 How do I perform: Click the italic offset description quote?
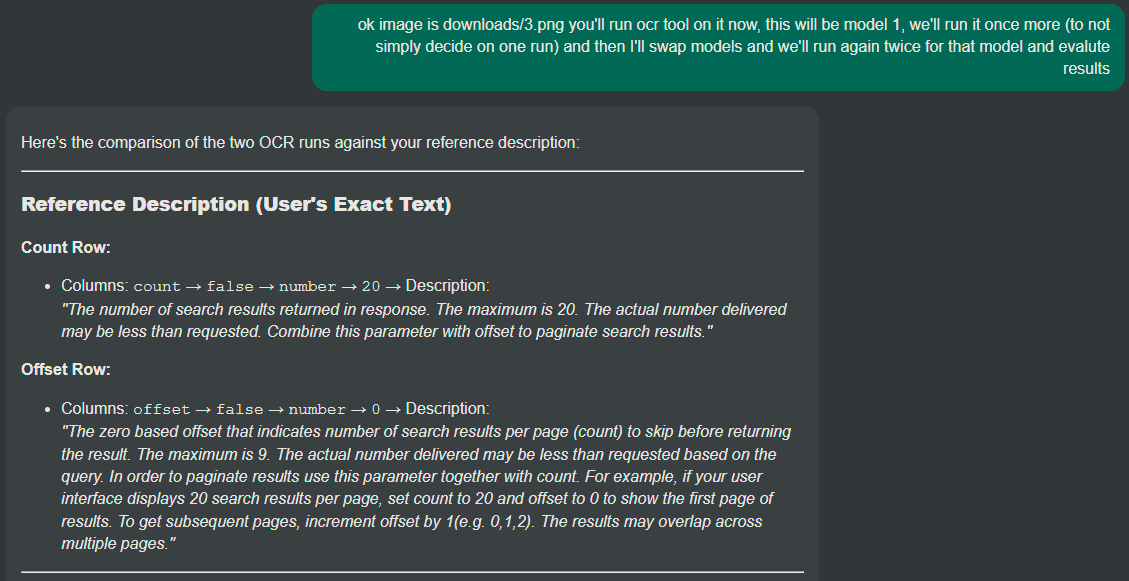coord(420,487)
